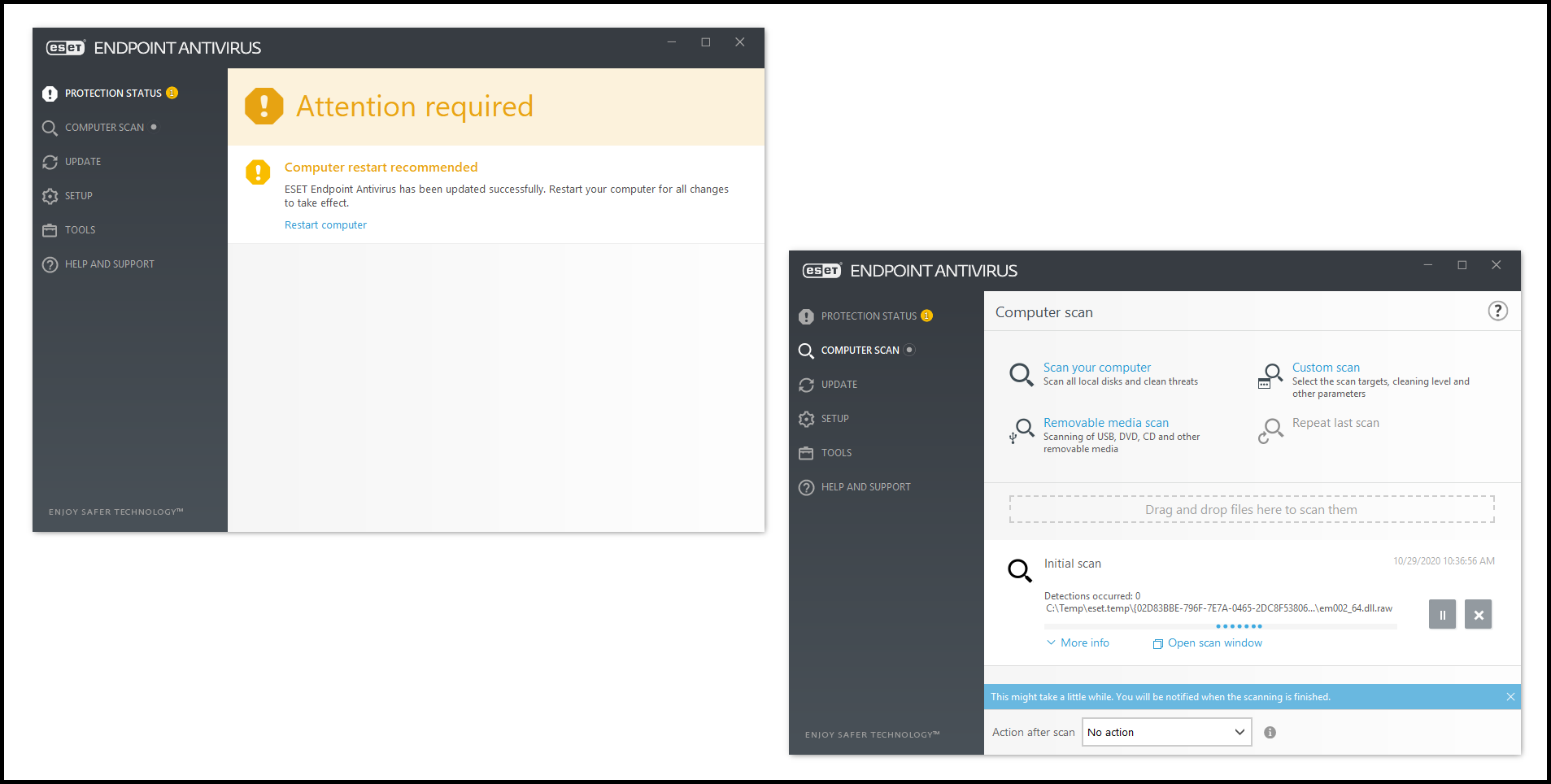The height and width of the screenshot is (784, 1551).
Task: Click the small warning icon beside restart message
Action: [x=258, y=172]
